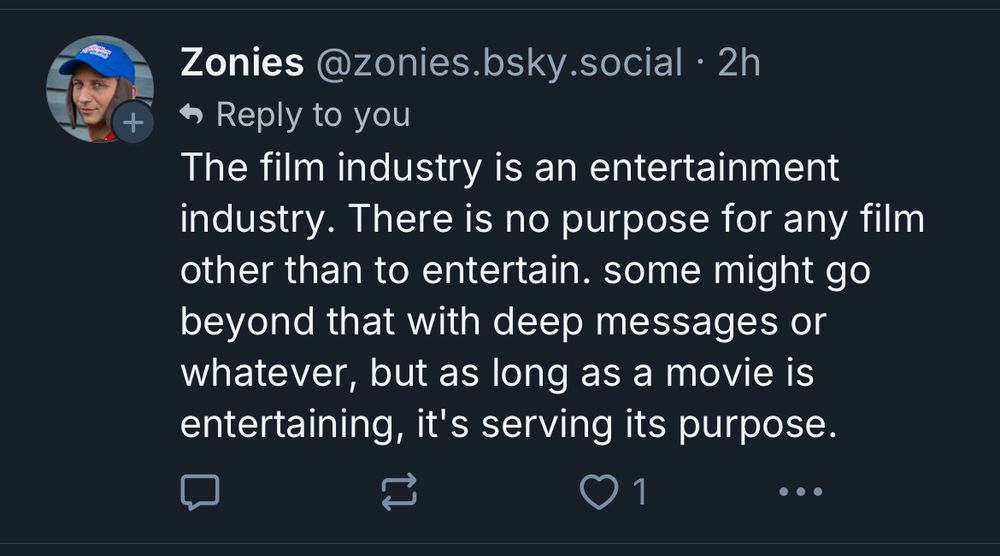Like the post with the heart icon
The width and height of the screenshot is (1000, 556).
click(x=598, y=492)
